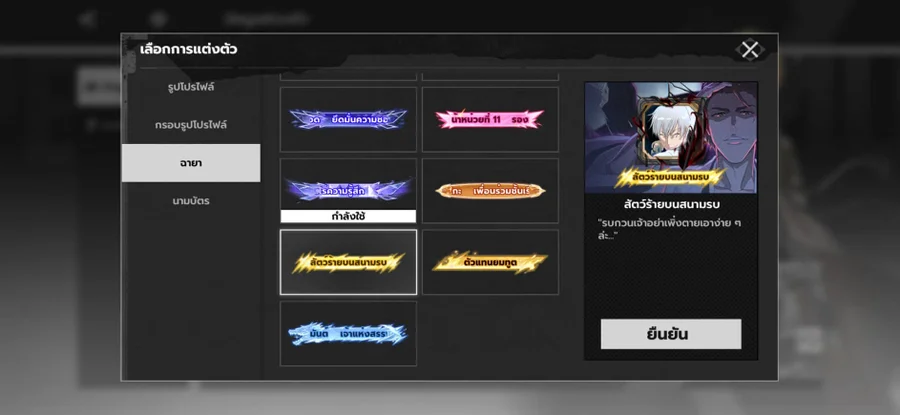Confirm selection with ยืนยัน button
Screen dimensions: 900x415
[671, 334]
